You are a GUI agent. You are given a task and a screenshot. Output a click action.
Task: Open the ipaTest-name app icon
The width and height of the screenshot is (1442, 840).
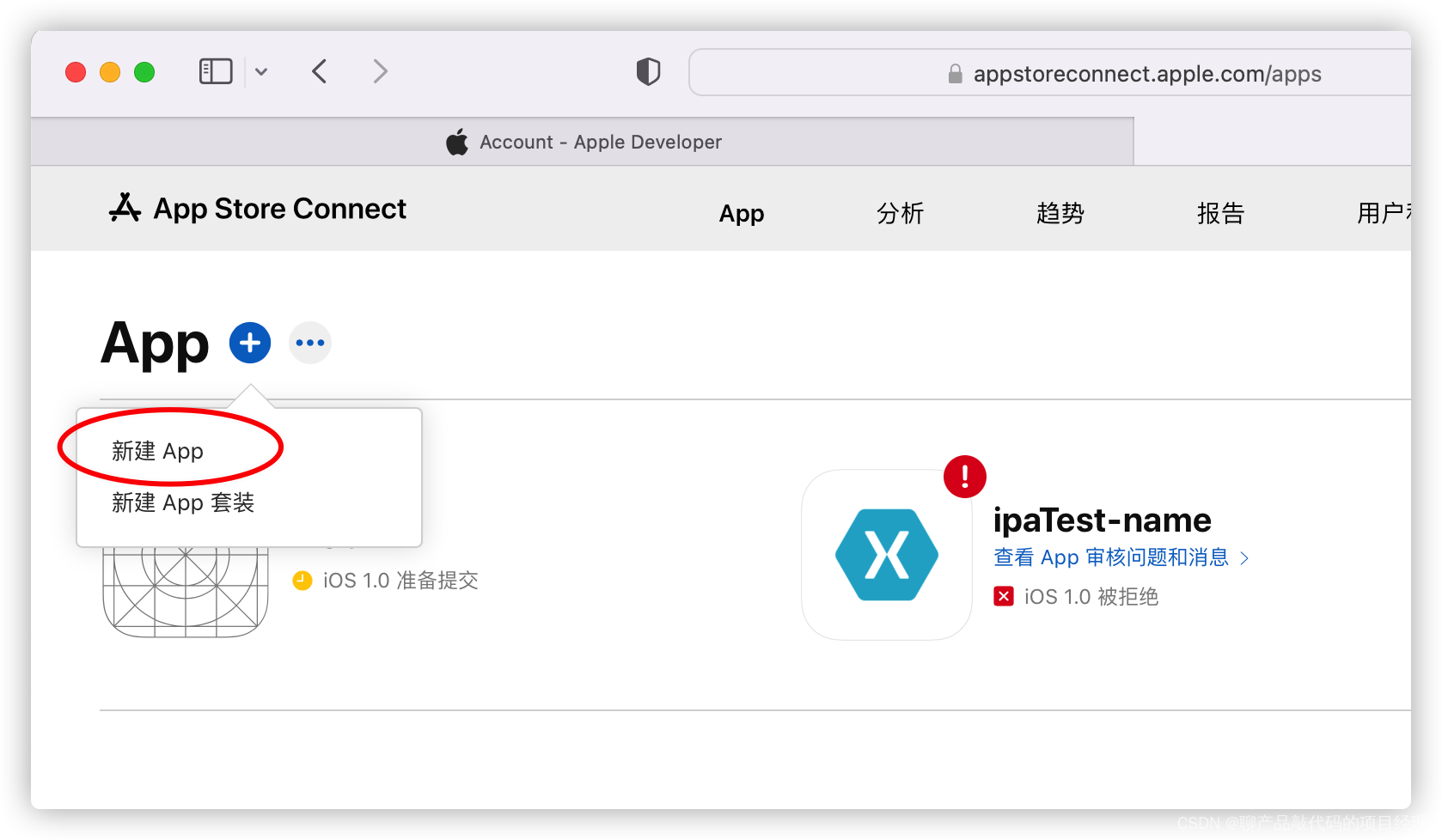(x=887, y=555)
